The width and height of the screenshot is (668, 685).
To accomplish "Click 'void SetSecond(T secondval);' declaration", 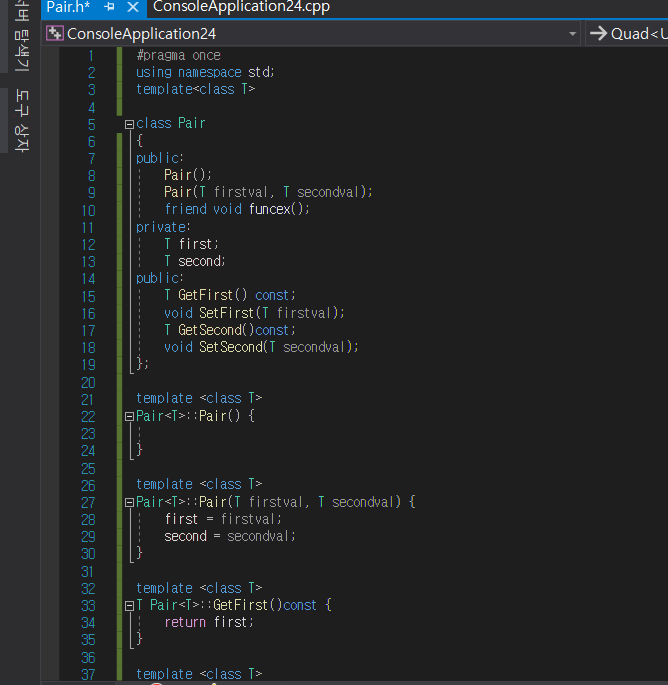I will coord(261,347).
